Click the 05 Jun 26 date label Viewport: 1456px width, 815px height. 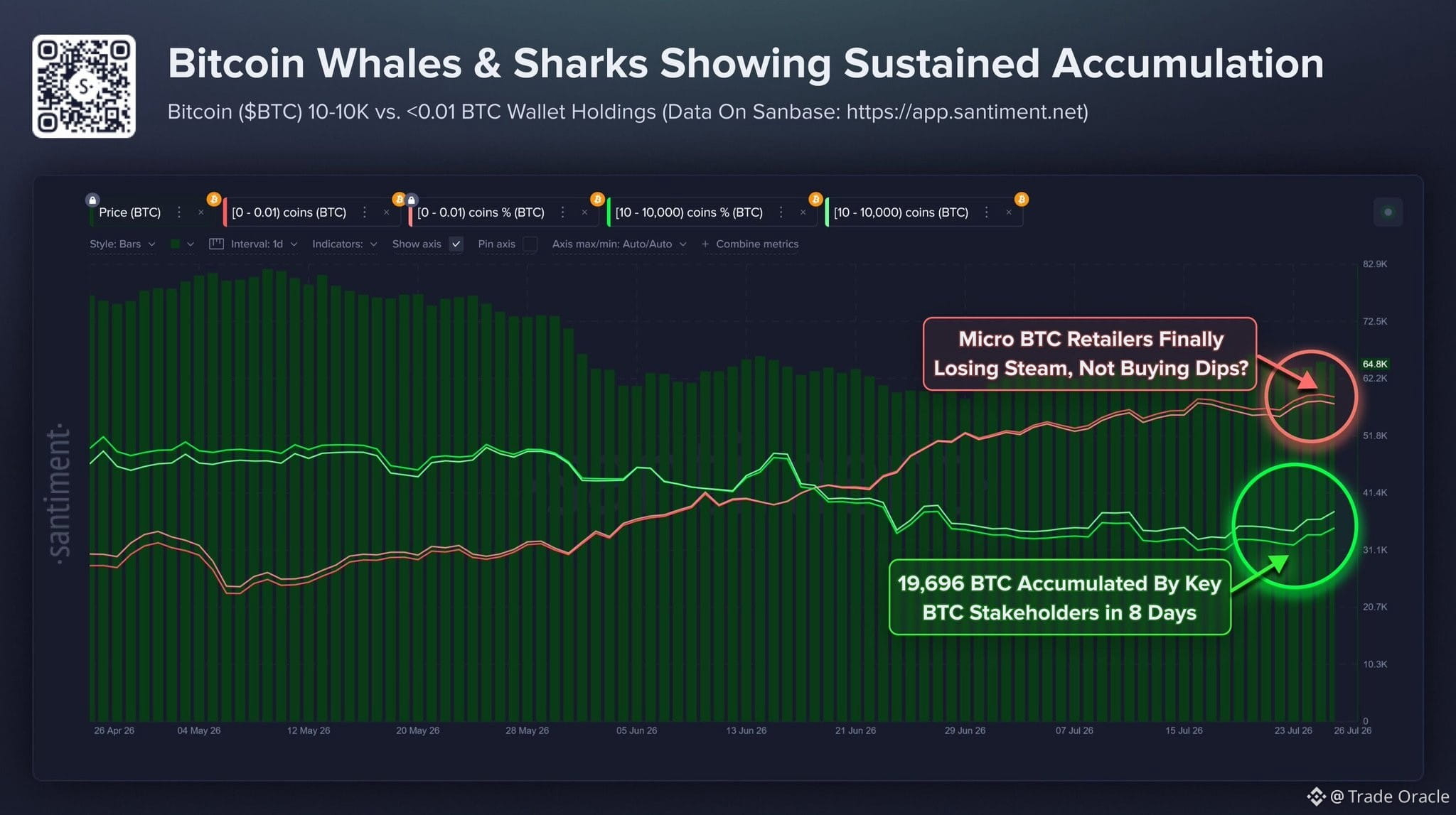pos(636,730)
